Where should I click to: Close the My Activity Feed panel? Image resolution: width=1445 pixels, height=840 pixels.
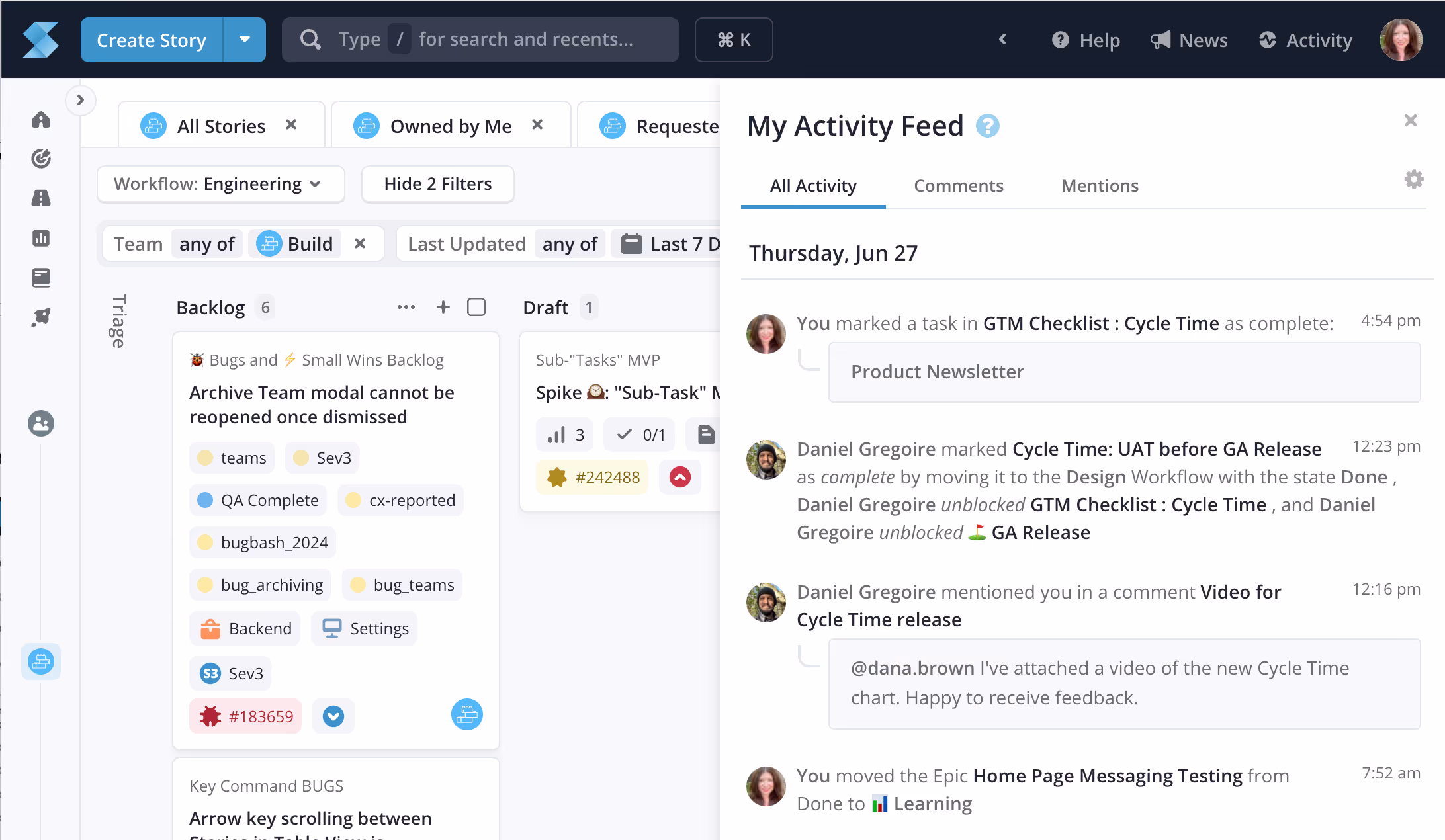[x=1411, y=120]
